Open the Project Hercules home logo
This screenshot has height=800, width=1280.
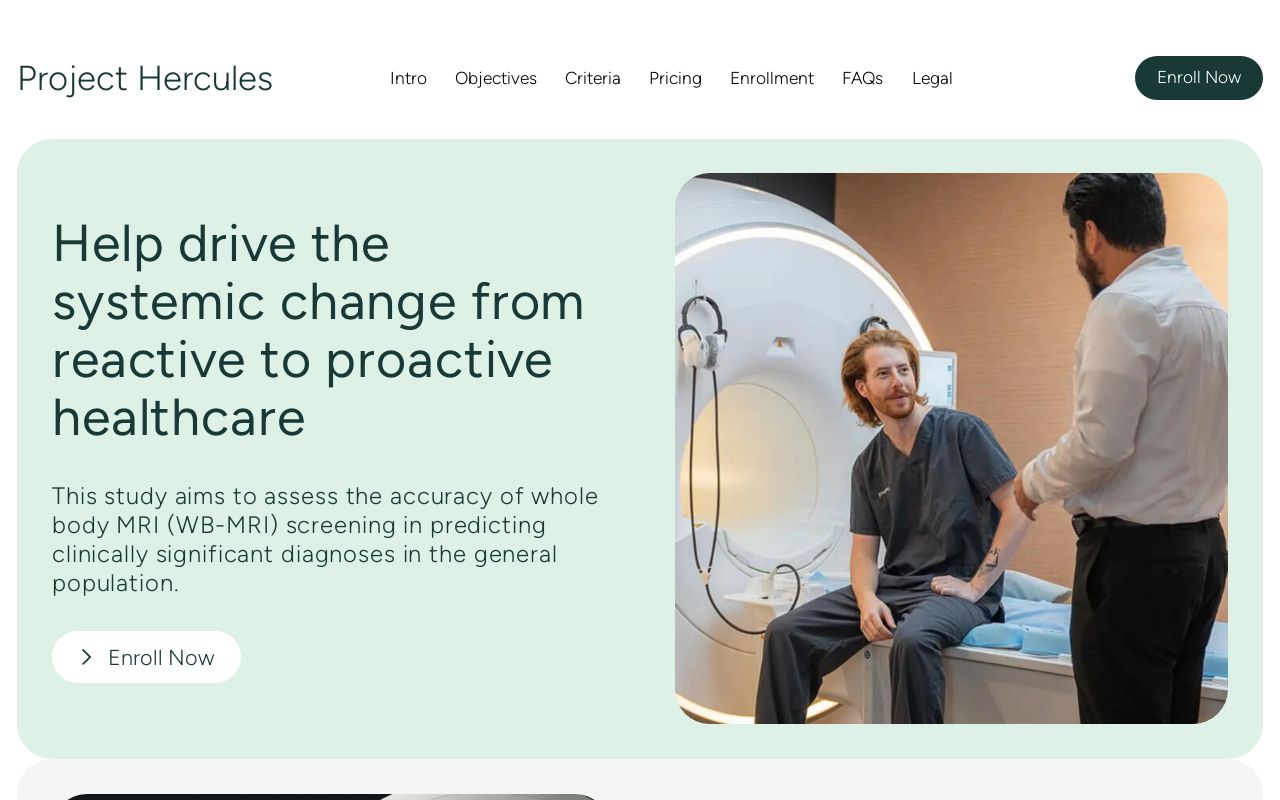point(145,78)
